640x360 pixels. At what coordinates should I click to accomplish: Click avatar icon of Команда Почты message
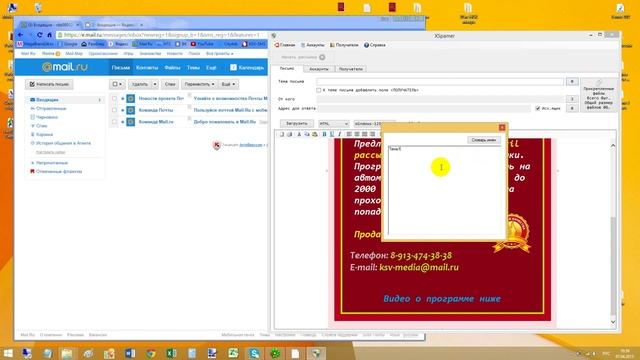[x=131, y=110]
